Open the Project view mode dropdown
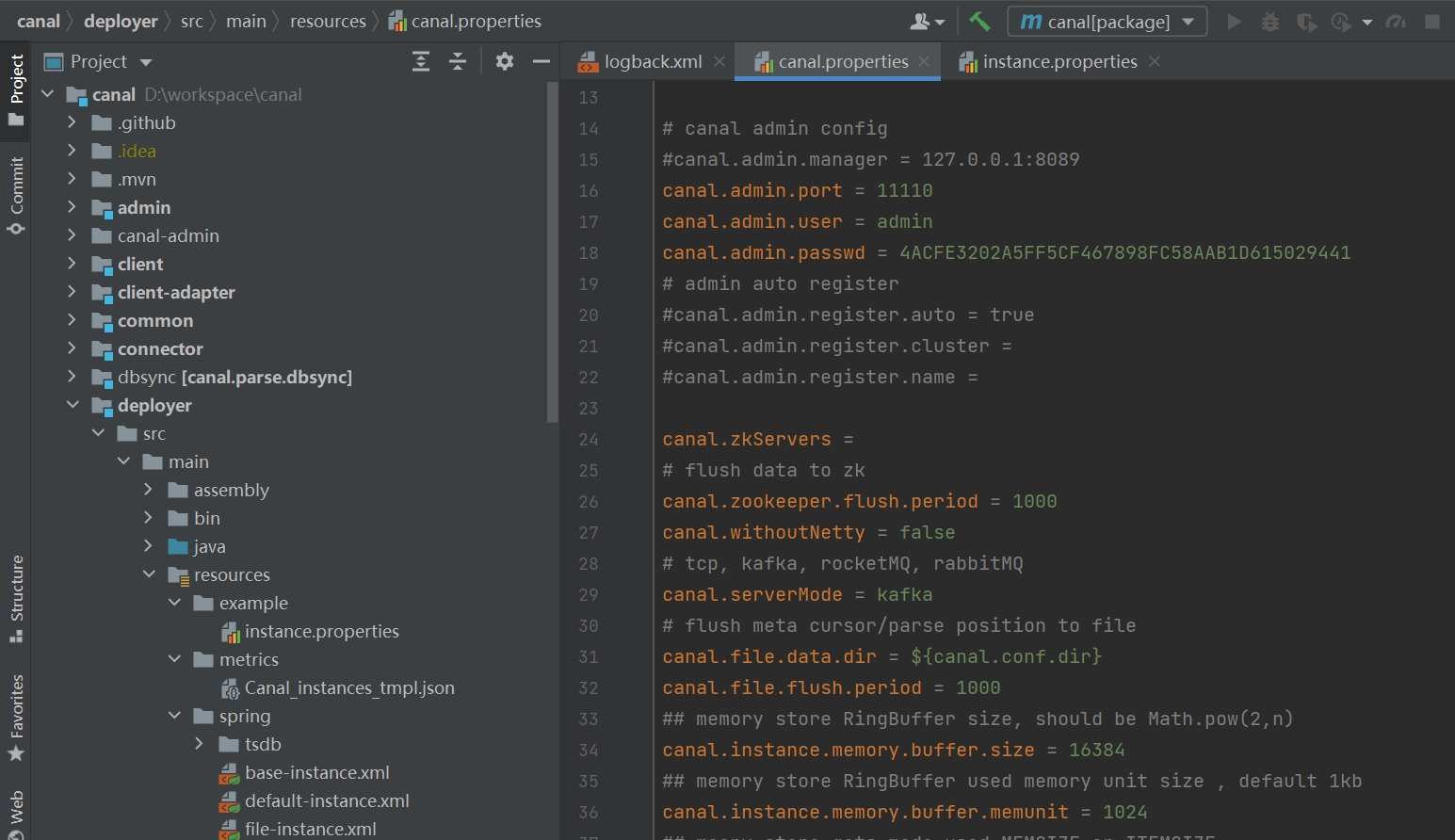This screenshot has width=1455, height=840. pos(146,62)
